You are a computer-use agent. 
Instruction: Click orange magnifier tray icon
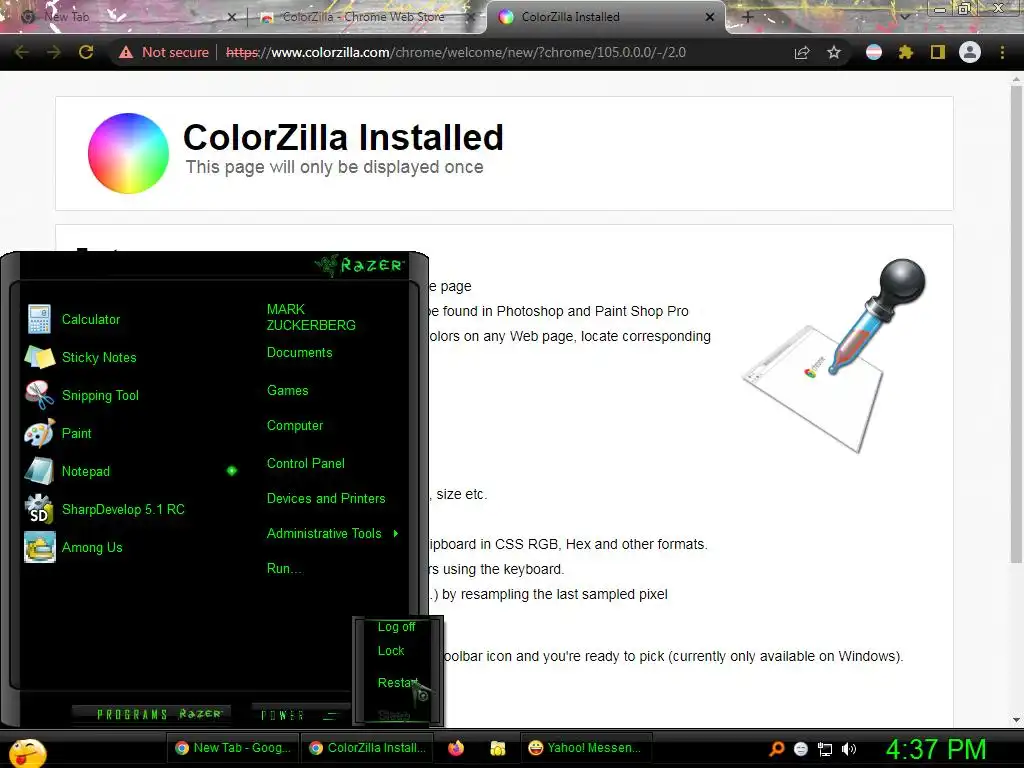coord(777,748)
